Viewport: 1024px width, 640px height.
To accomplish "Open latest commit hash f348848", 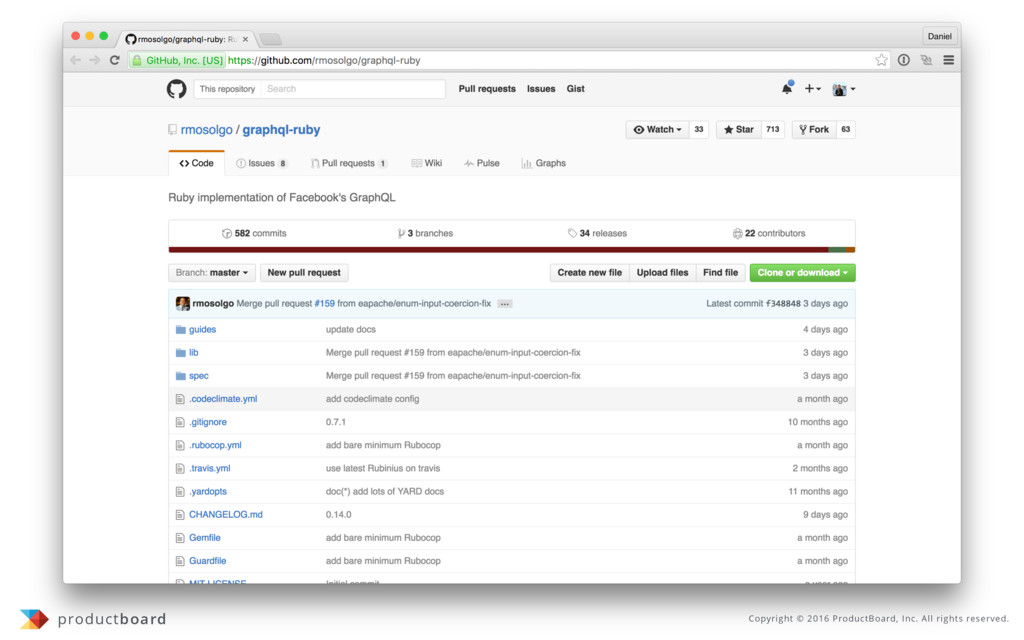I will click(x=783, y=304).
